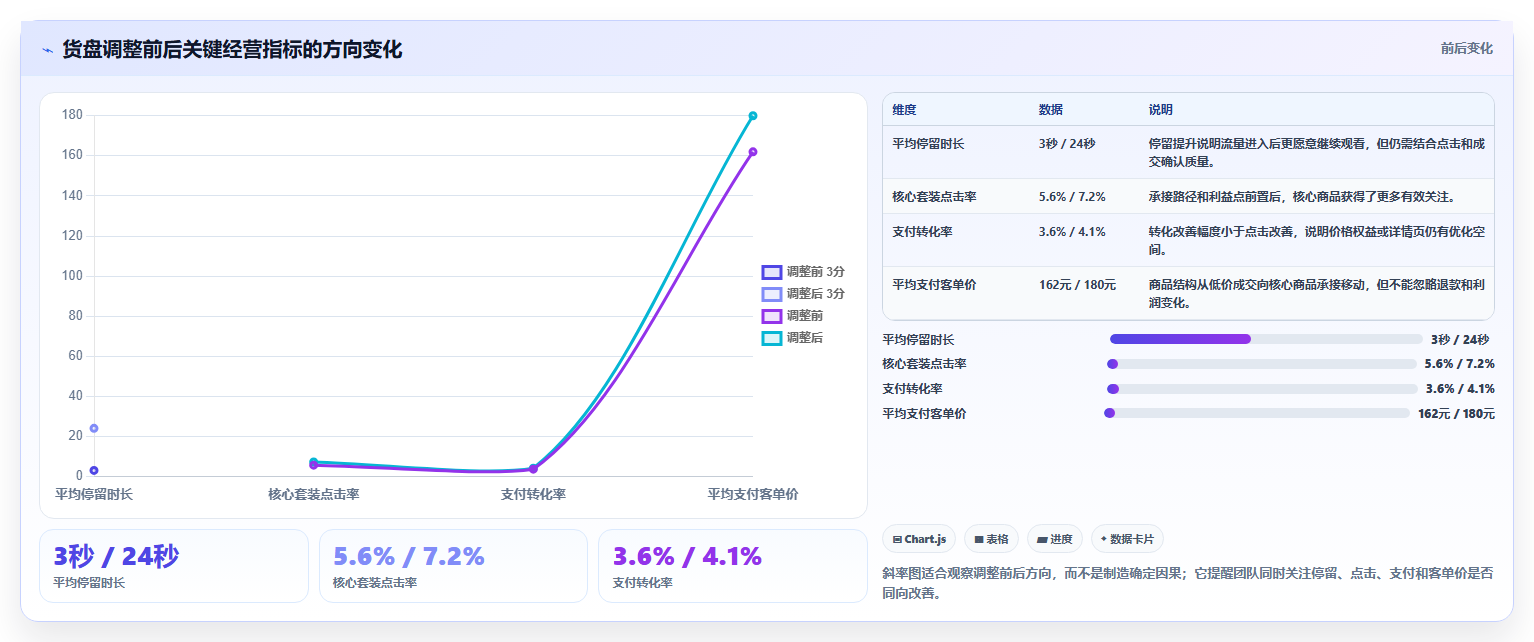Click the 3秒 / 24秒 progress value
This screenshot has height=642, width=1534.
1460,340
